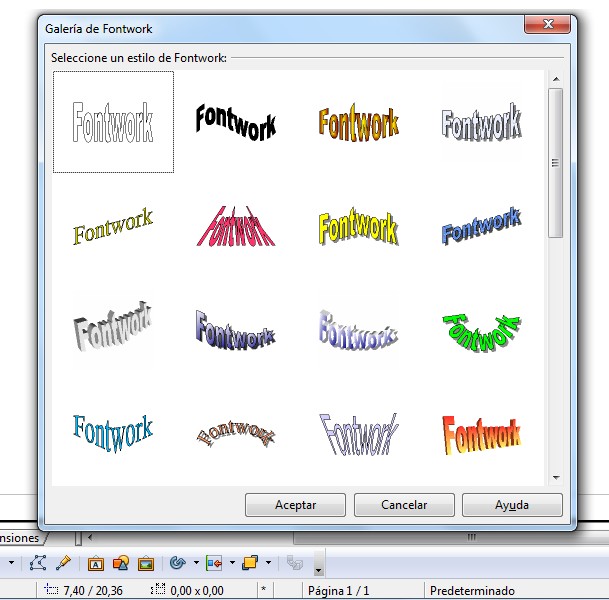The height and width of the screenshot is (600, 609).
Task: Expand the Rotate tool dropdown arrow
Action: pos(196,562)
